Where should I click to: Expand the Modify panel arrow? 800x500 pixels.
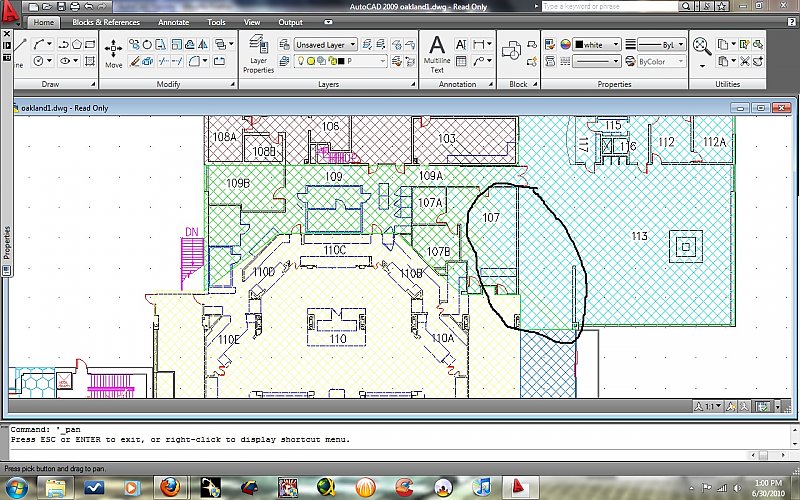pos(233,84)
